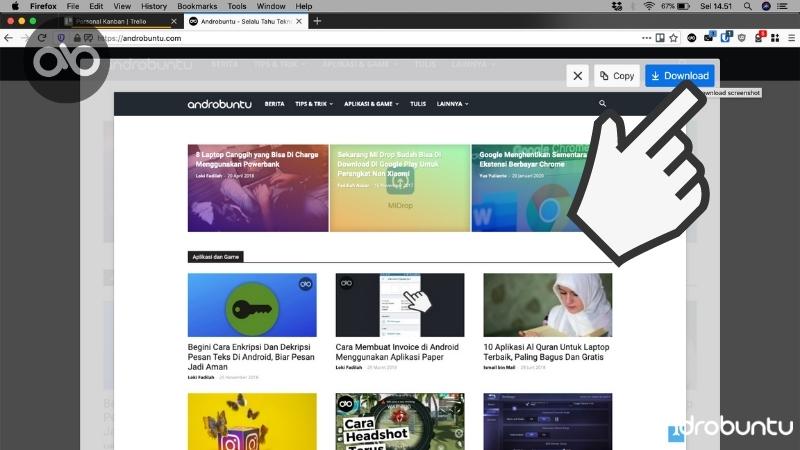The width and height of the screenshot is (800, 450).
Task: Click the round purple menu bar icon
Action: 766,6
